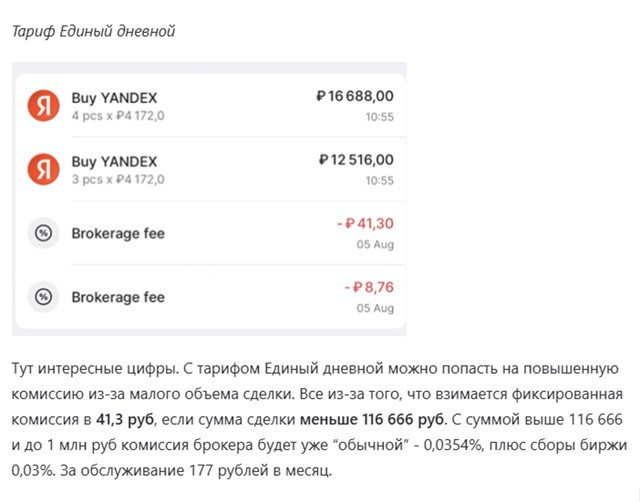This screenshot has height=502, width=640.
Task: Click the ₽16 688,00 amount
Action: pyautogui.click(x=355, y=96)
